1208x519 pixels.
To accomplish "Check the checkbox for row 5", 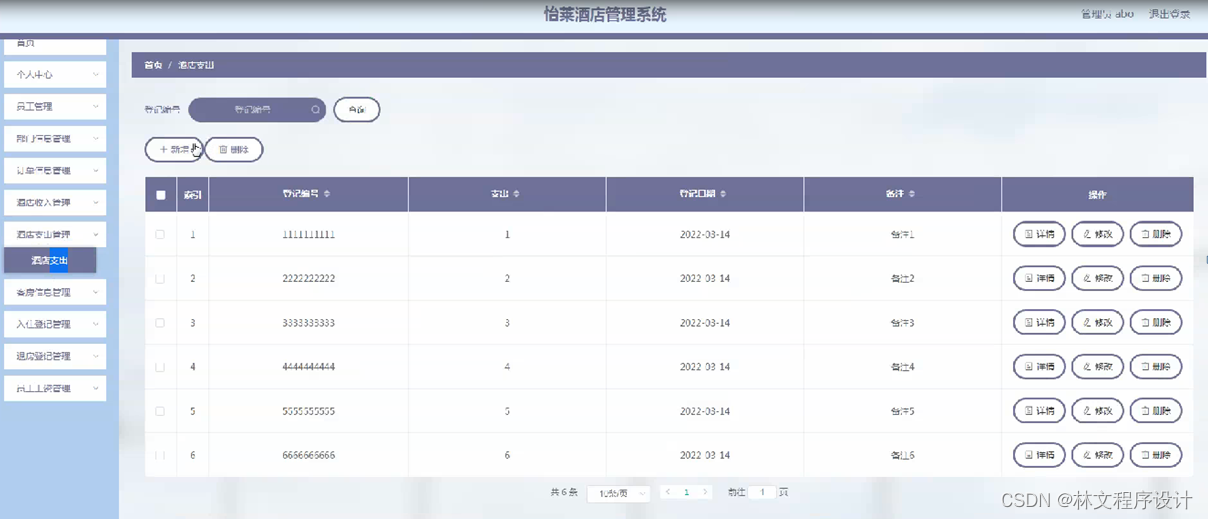I will [160, 411].
